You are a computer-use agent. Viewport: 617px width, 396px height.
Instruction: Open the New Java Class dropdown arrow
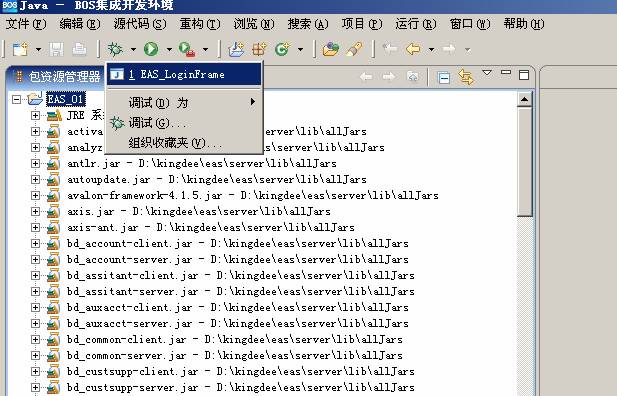click(300, 50)
